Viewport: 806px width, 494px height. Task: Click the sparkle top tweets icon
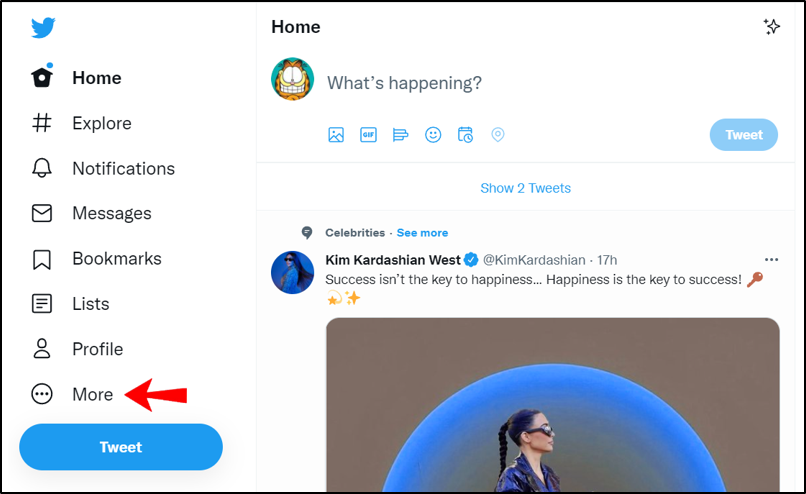coord(771,27)
